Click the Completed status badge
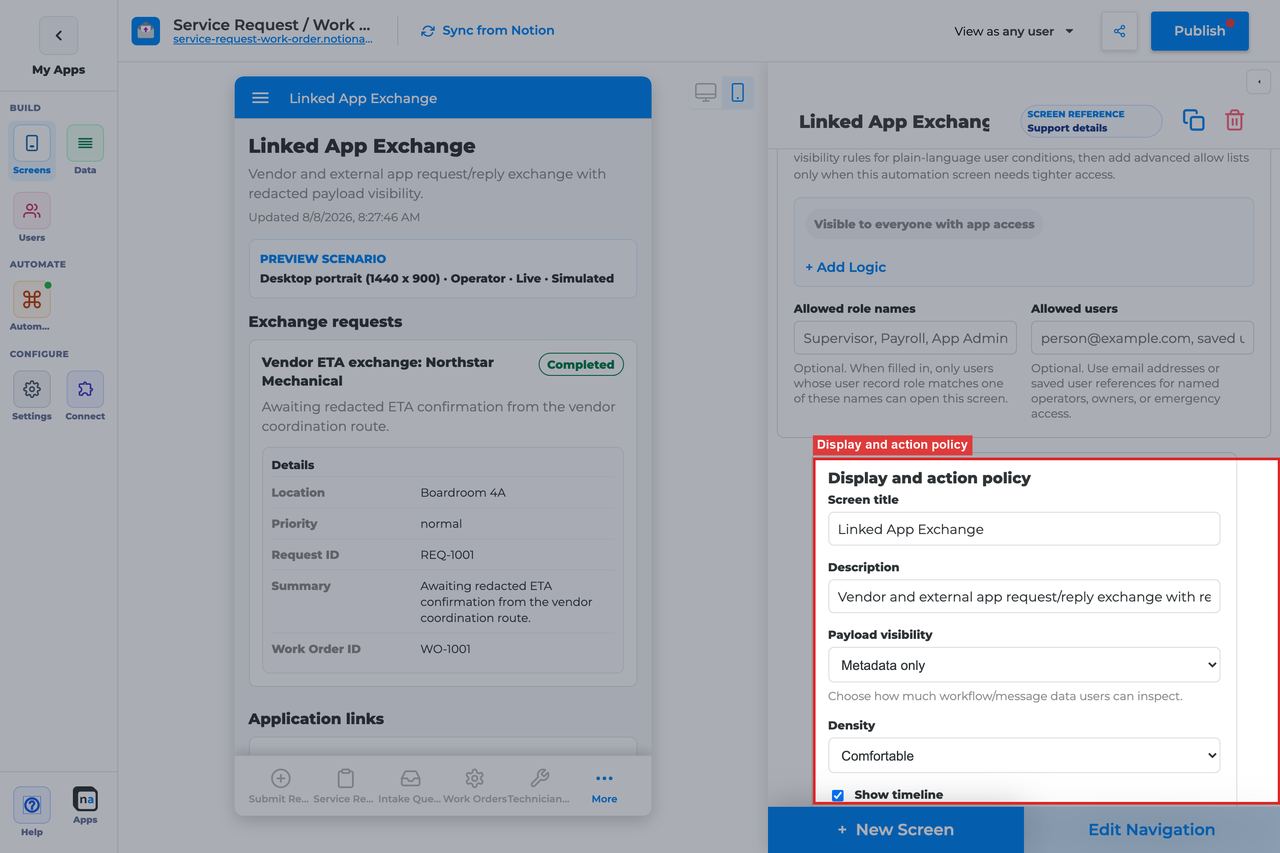Screen dimensions: 1280x853 (581, 364)
